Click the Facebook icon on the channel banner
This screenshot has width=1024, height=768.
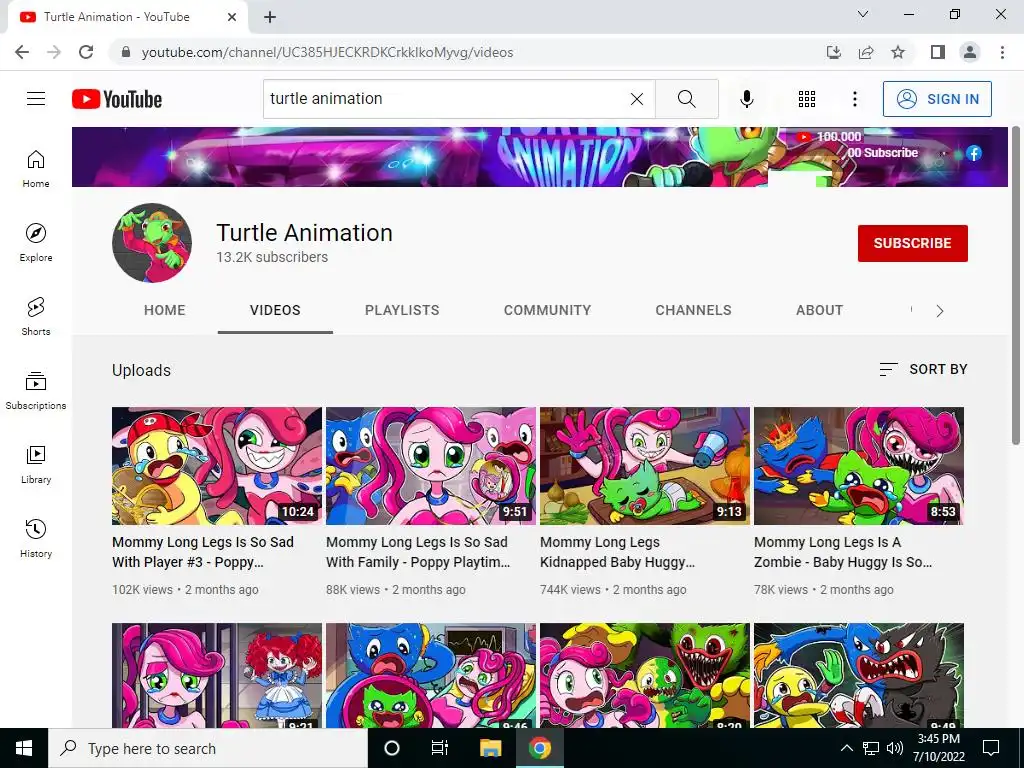(x=974, y=153)
